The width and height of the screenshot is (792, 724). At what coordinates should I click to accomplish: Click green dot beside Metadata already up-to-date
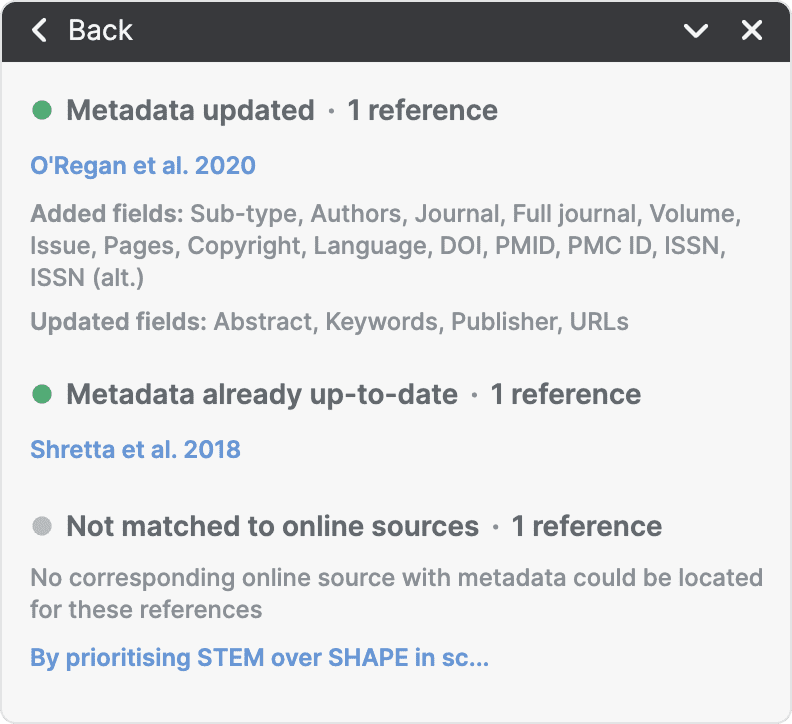[42, 394]
